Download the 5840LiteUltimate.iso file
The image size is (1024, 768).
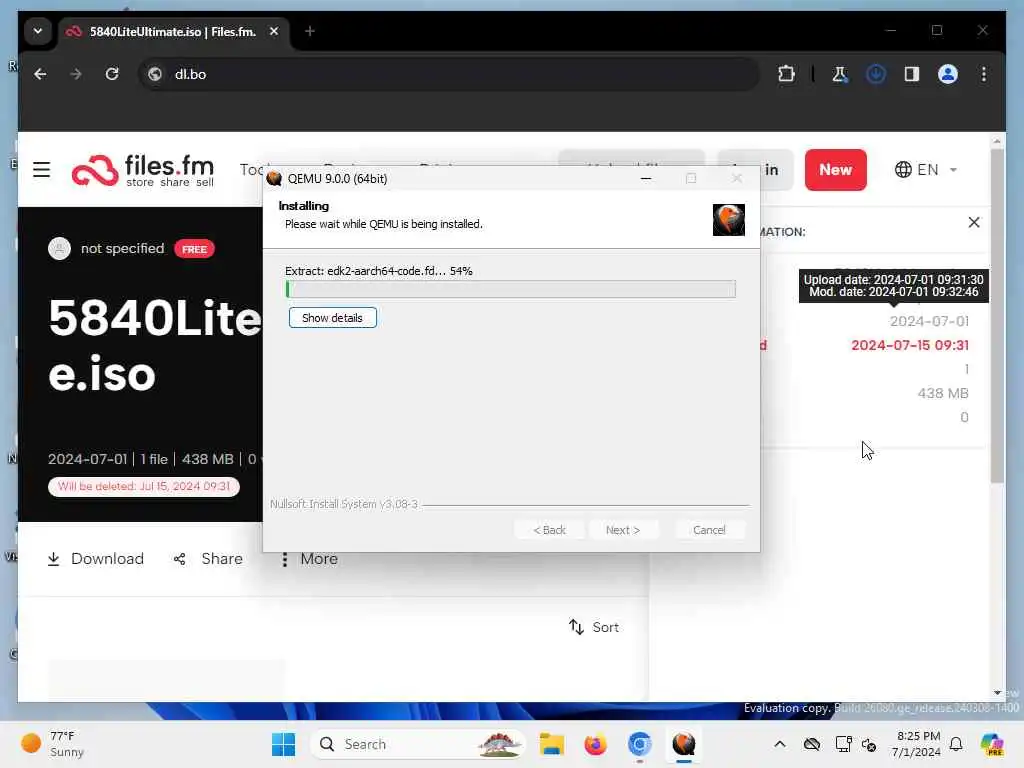click(95, 559)
